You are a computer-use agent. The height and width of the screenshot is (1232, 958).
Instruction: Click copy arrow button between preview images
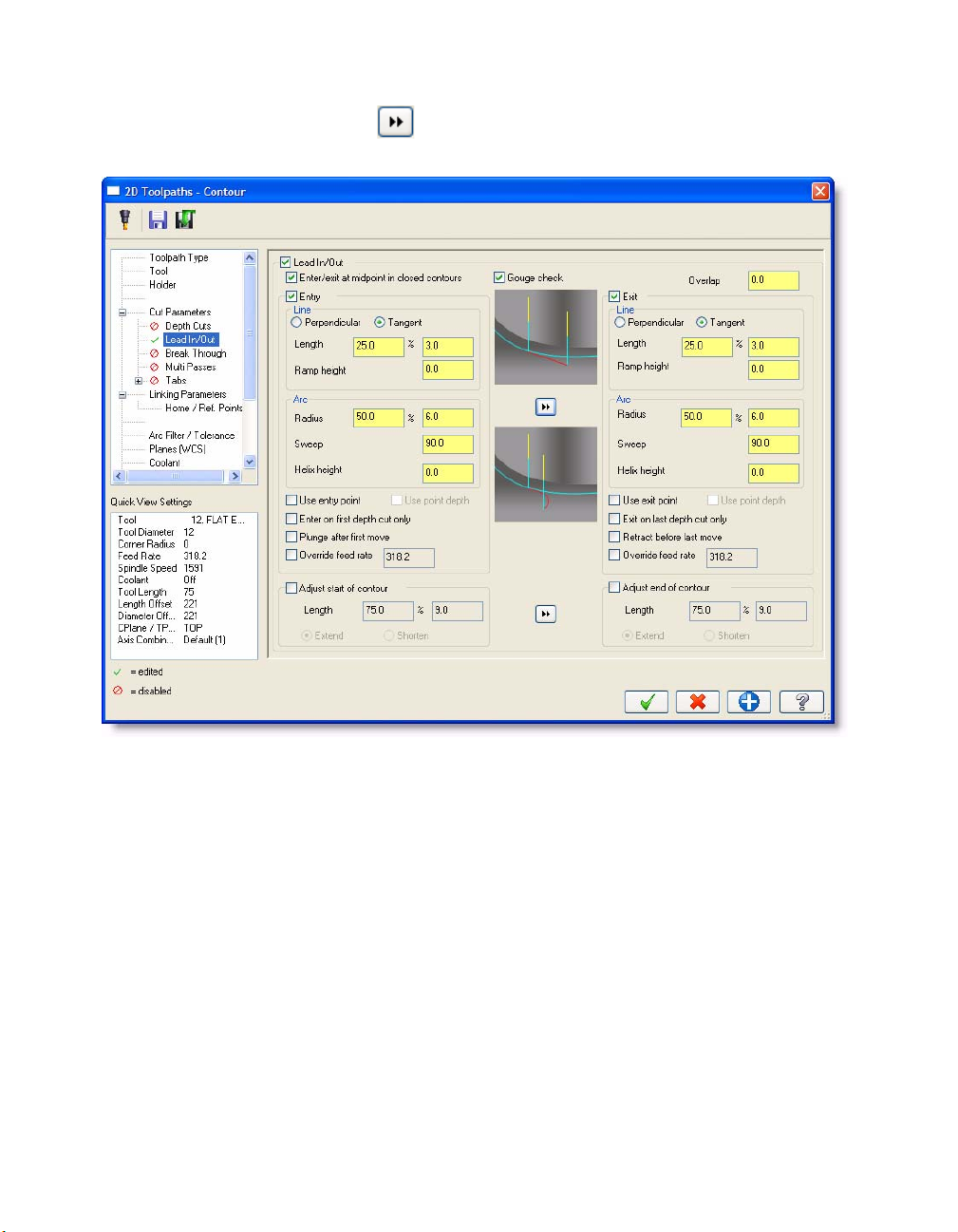click(x=545, y=407)
